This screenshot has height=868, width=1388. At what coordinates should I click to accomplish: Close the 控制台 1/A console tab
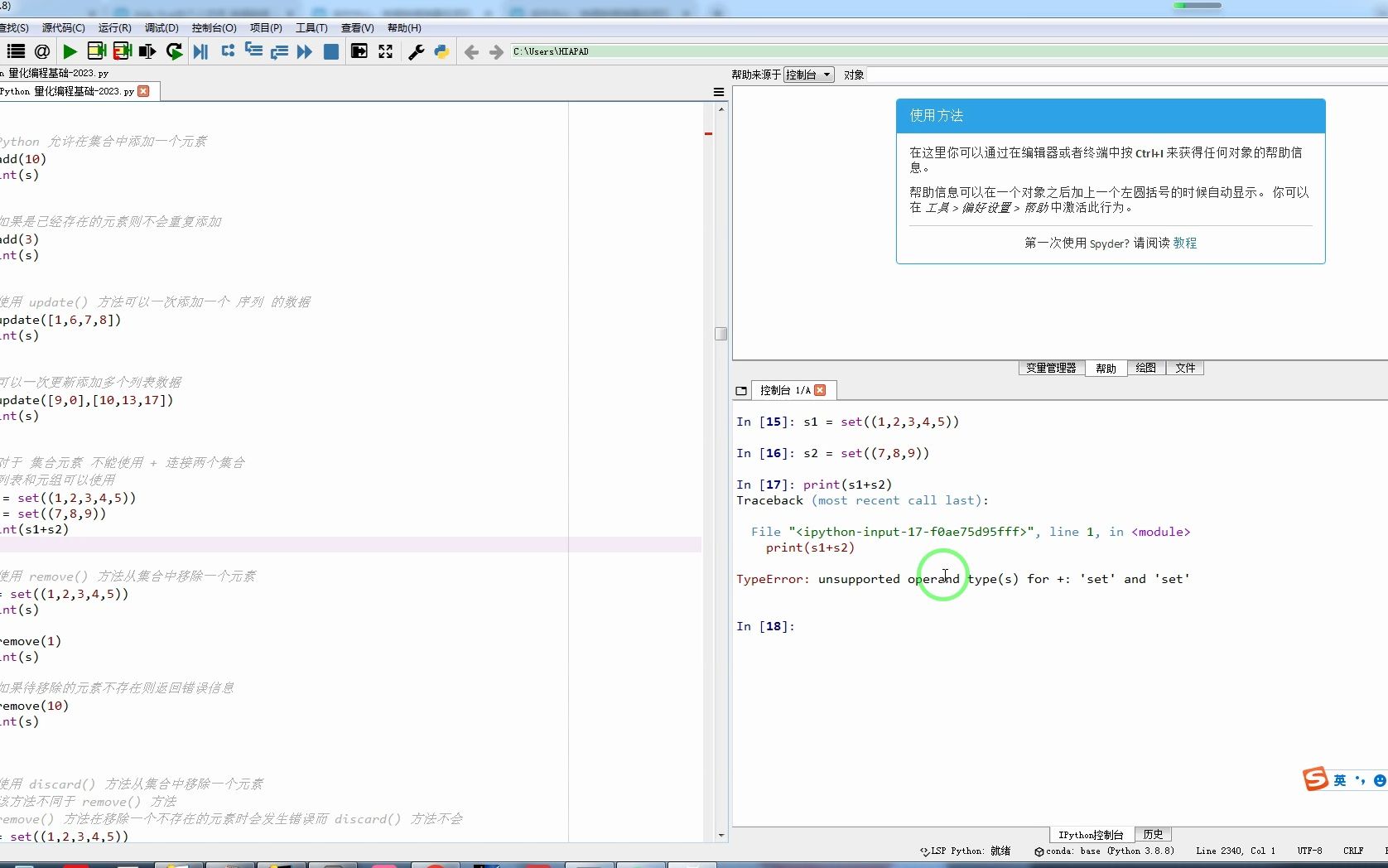point(820,390)
